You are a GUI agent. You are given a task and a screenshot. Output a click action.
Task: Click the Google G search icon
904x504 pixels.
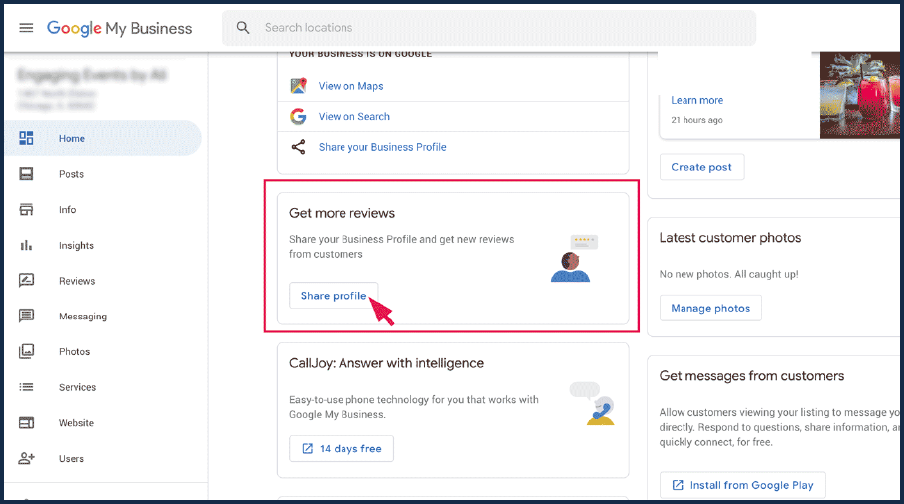pyautogui.click(x=298, y=116)
